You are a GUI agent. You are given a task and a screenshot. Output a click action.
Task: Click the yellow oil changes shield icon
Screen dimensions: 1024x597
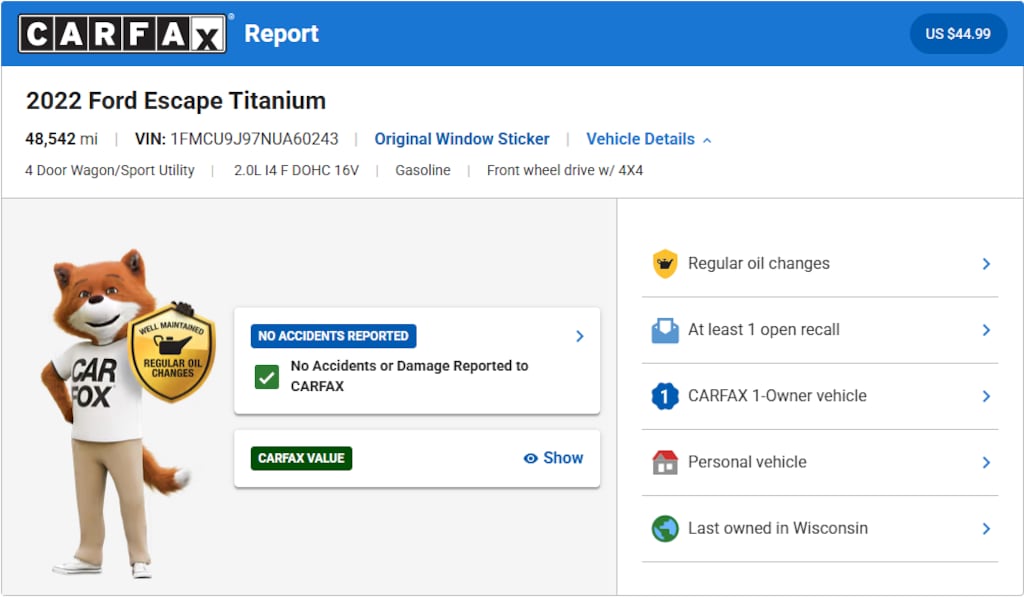click(x=666, y=263)
